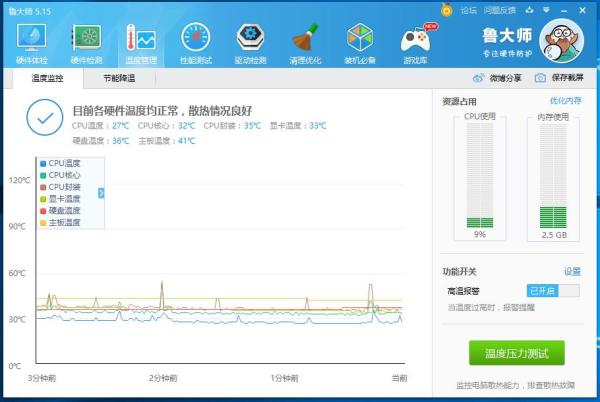Click the 鲁大师 5.15 window title

tap(30, 11)
